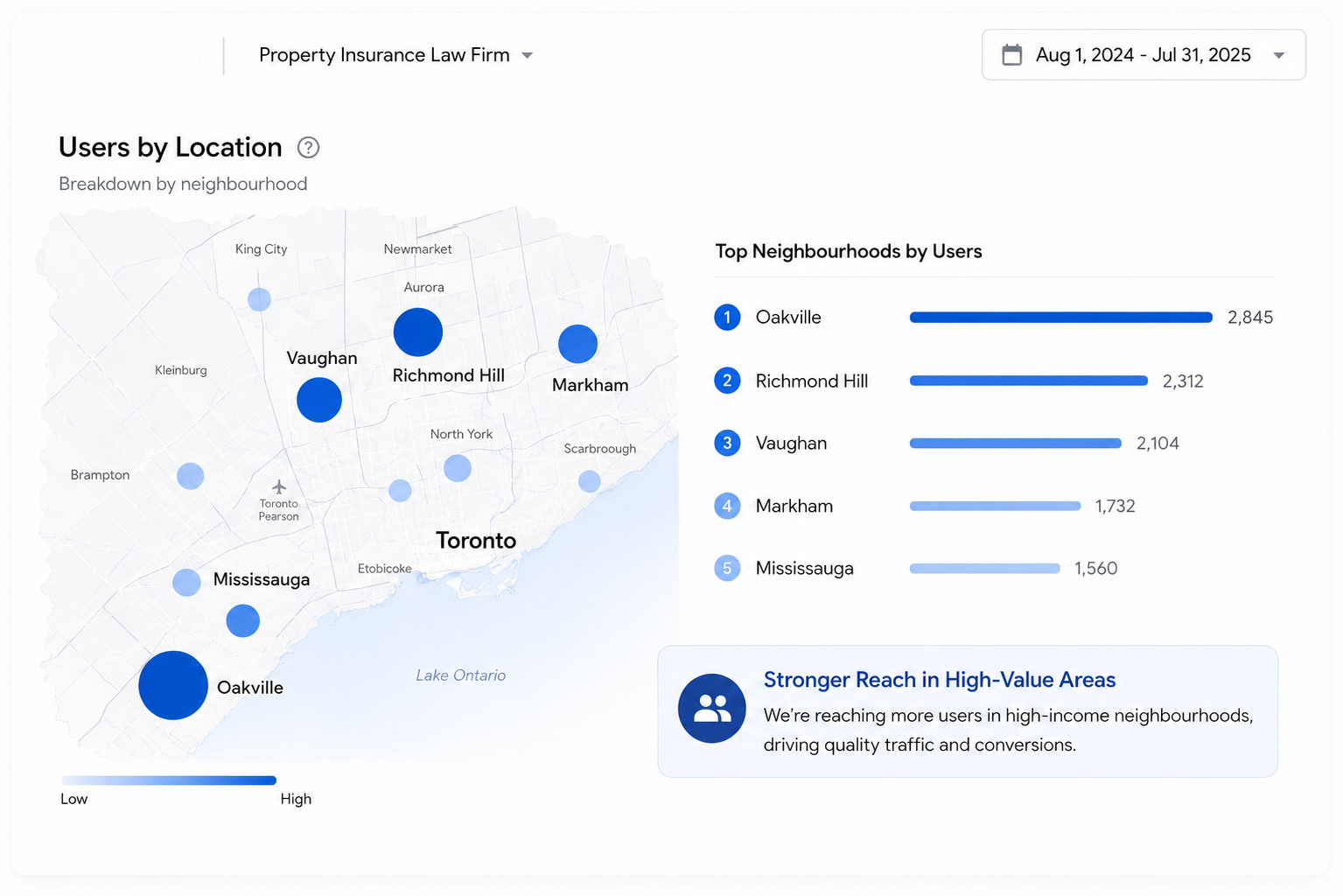Click the Richmond Hill users bar

1029,381
